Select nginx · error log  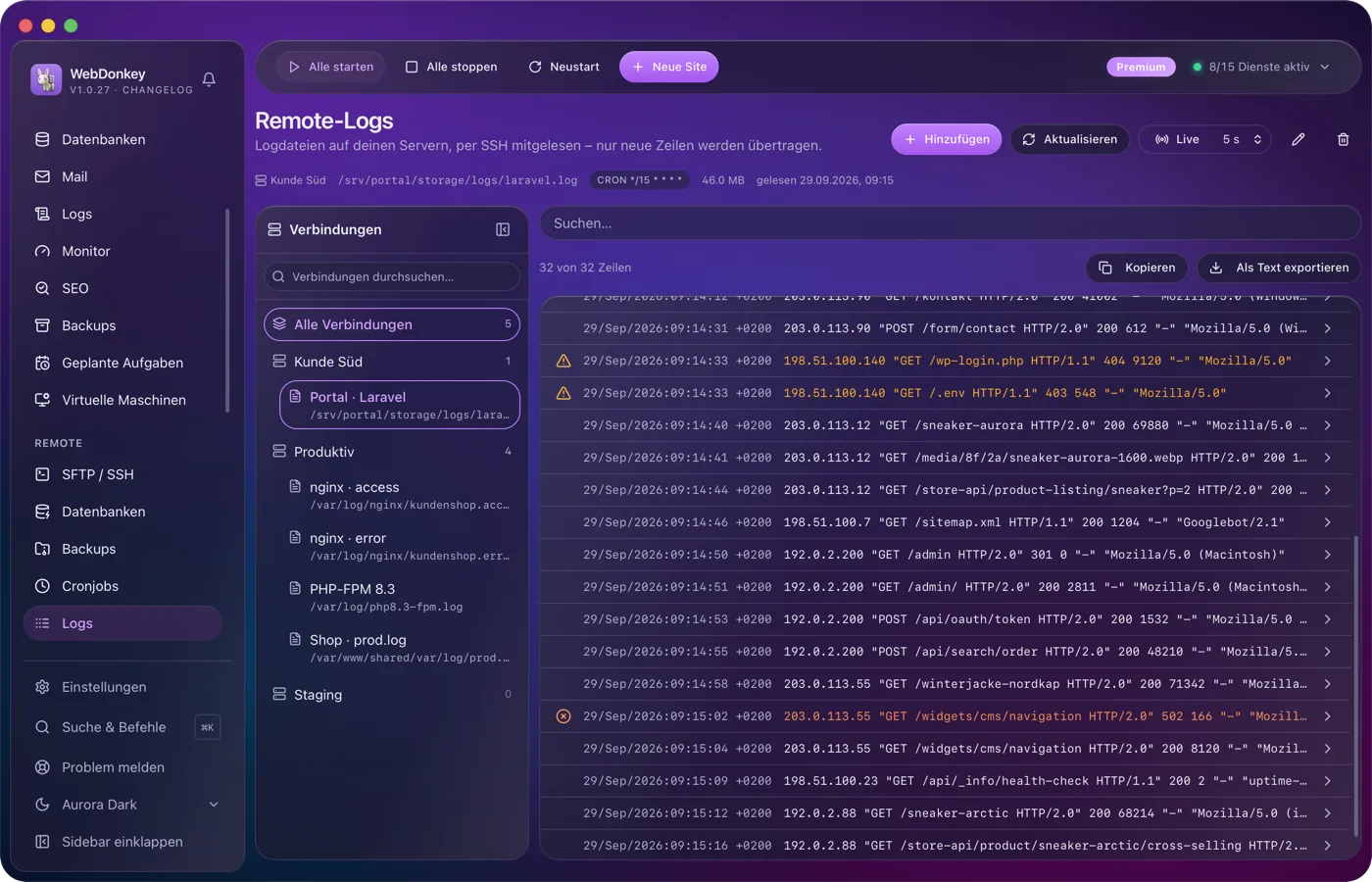pos(400,546)
